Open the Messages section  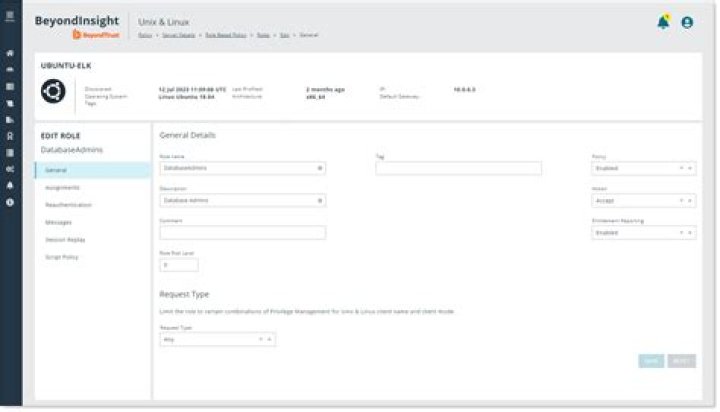(58, 222)
